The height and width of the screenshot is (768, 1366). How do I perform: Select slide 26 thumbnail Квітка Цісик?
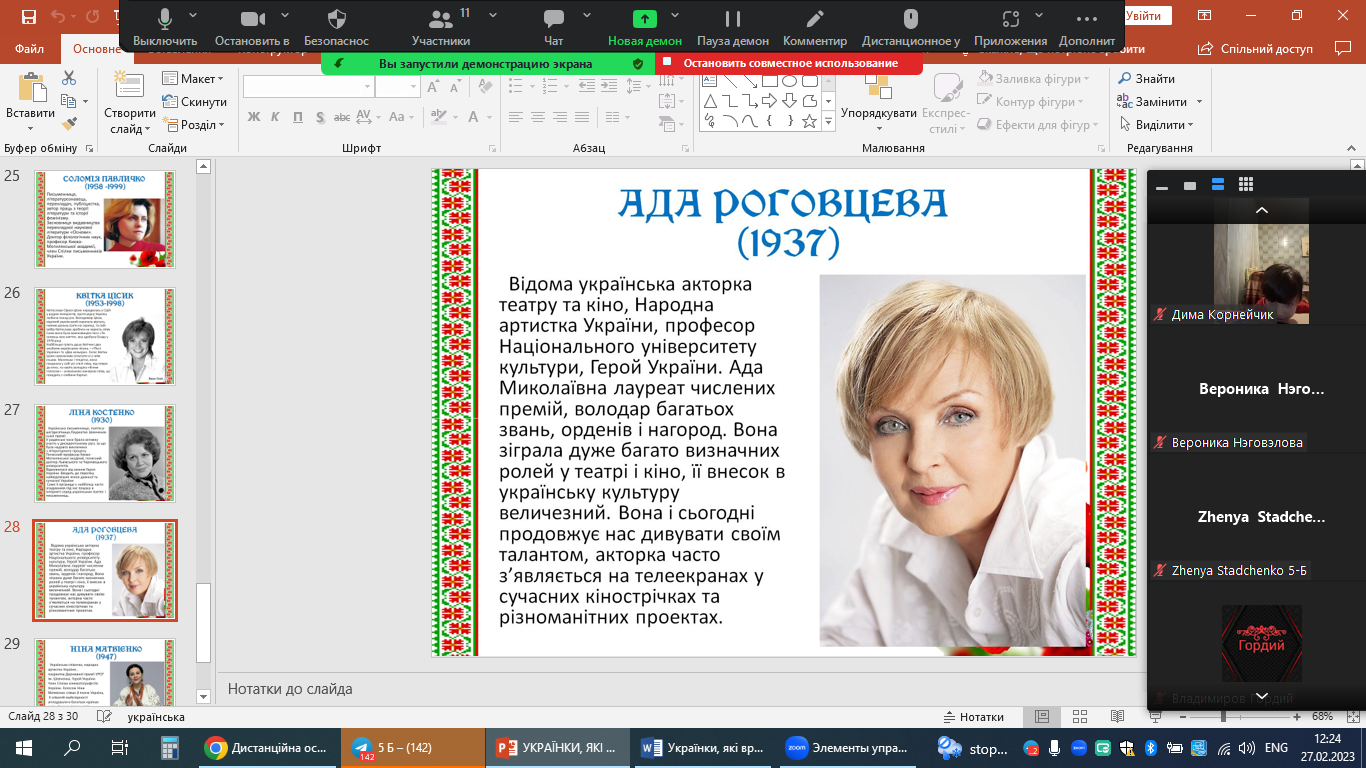(105, 336)
